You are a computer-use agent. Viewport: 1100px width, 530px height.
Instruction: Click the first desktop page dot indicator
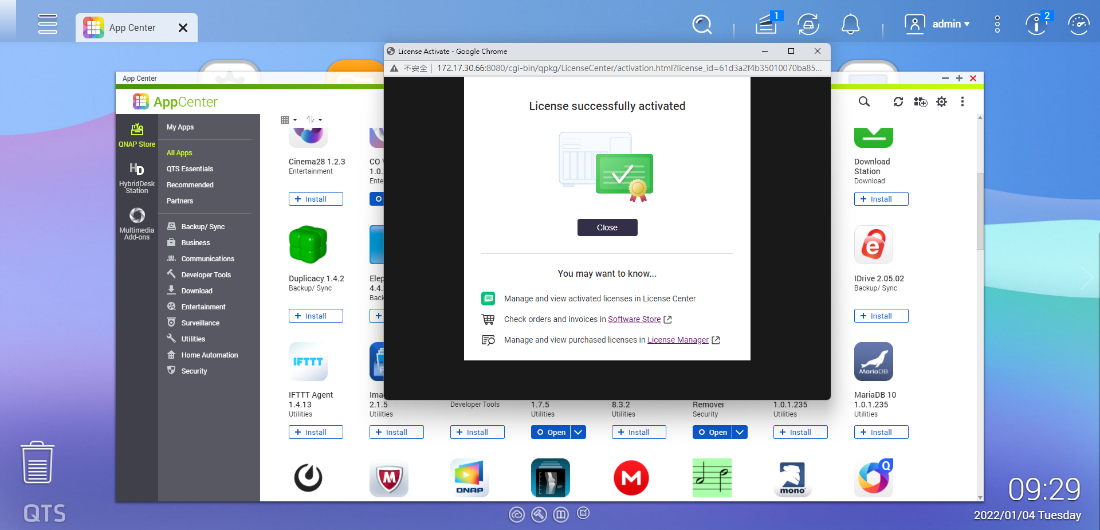(516, 515)
